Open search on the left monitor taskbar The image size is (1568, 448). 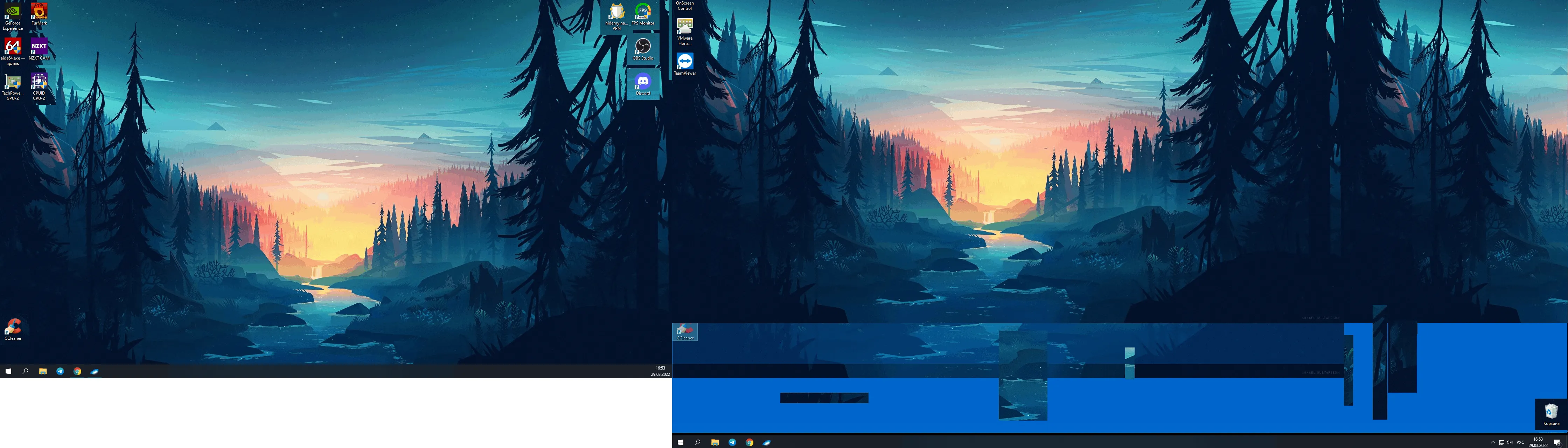[26, 371]
